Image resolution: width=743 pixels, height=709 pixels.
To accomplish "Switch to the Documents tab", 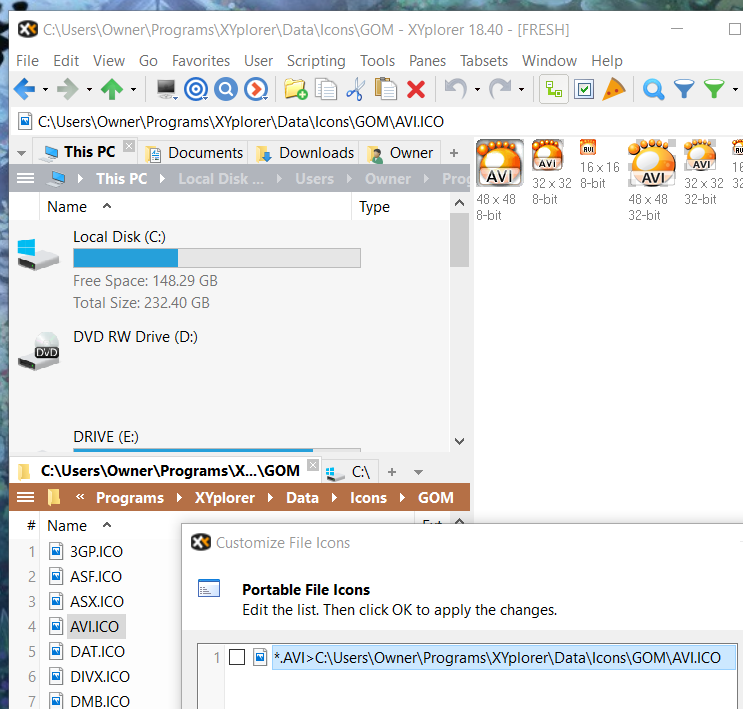I will (195, 153).
